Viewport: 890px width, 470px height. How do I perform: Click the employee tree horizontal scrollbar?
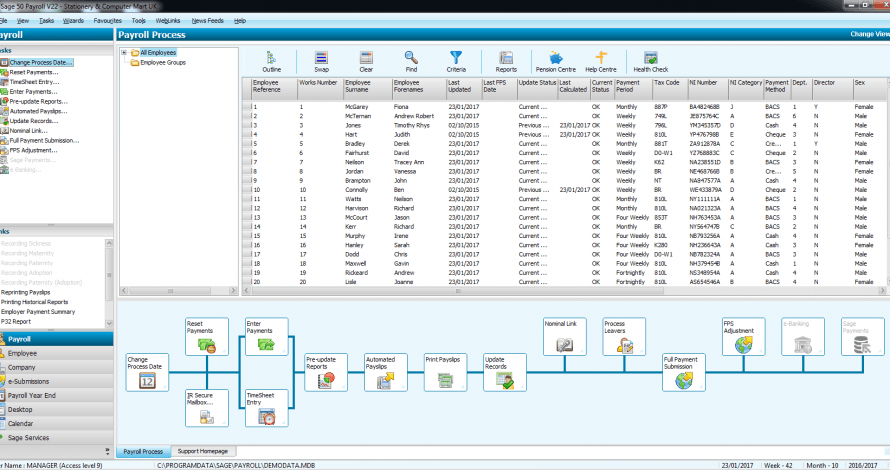(x=170, y=291)
